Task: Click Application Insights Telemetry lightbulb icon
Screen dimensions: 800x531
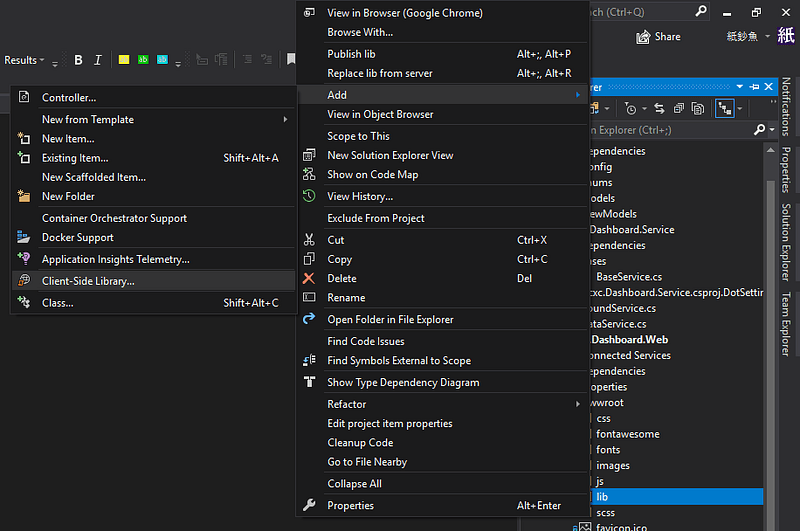Action: point(24,259)
